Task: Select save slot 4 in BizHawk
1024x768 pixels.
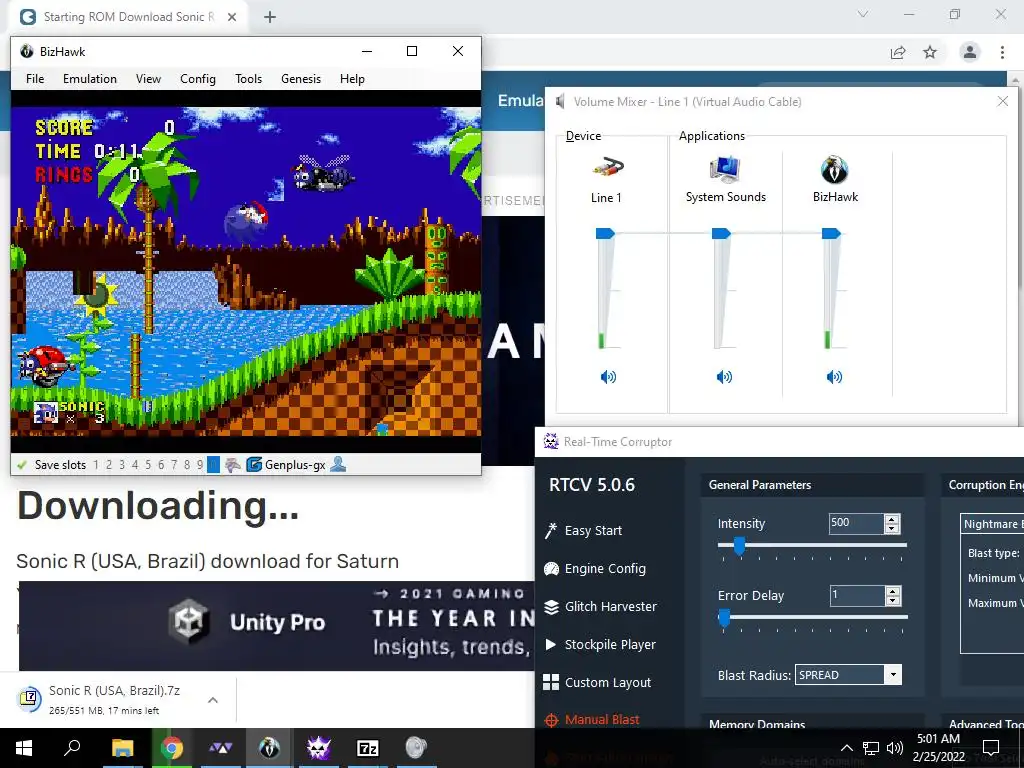Action: coord(135,465)
